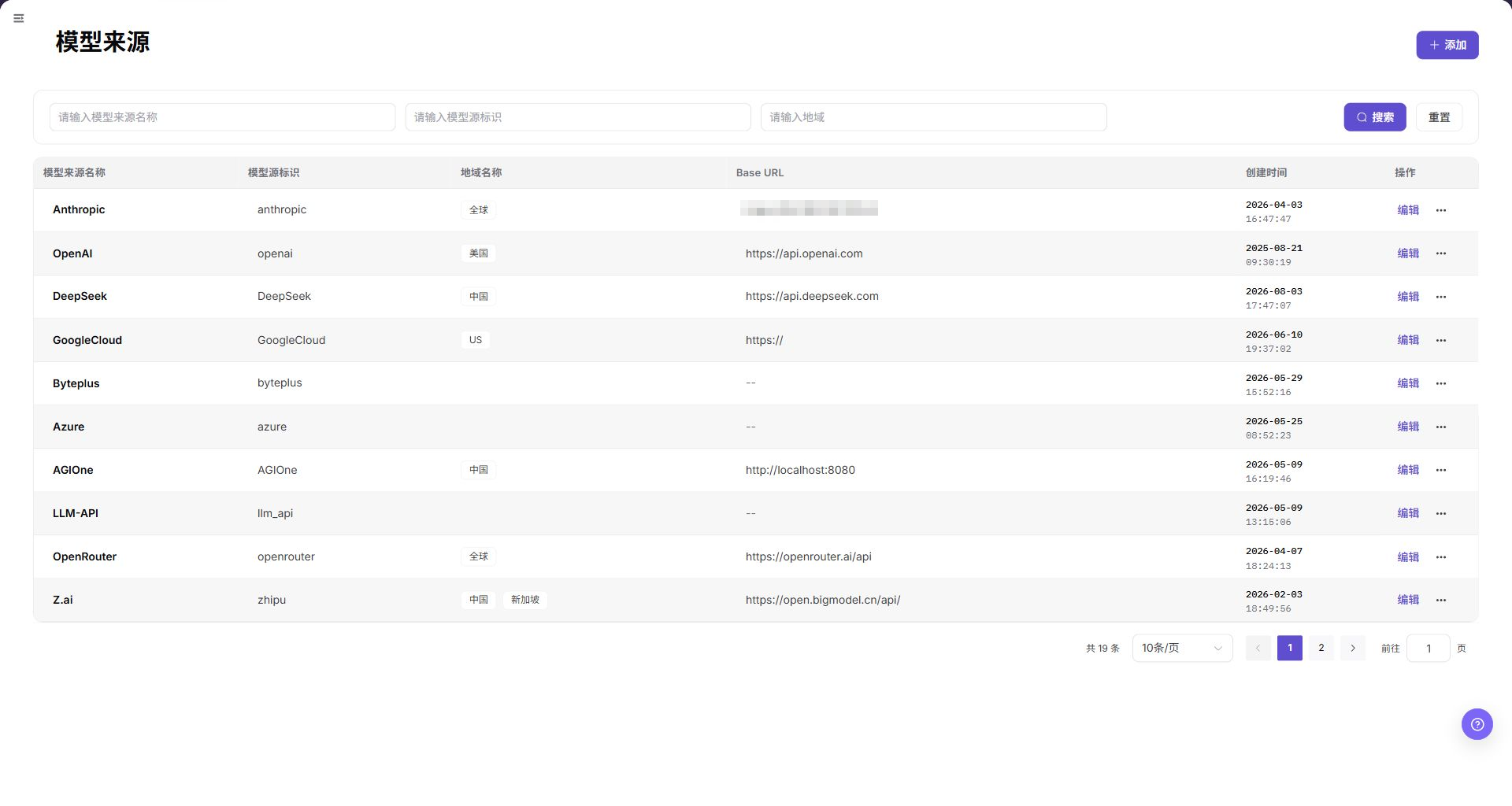Click the 模型源标识 column header

(273, 172)
